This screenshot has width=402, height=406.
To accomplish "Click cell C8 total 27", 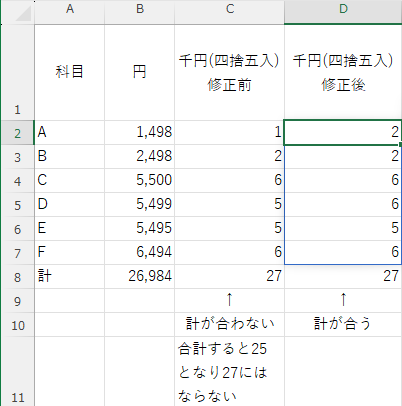I will 230,277.
